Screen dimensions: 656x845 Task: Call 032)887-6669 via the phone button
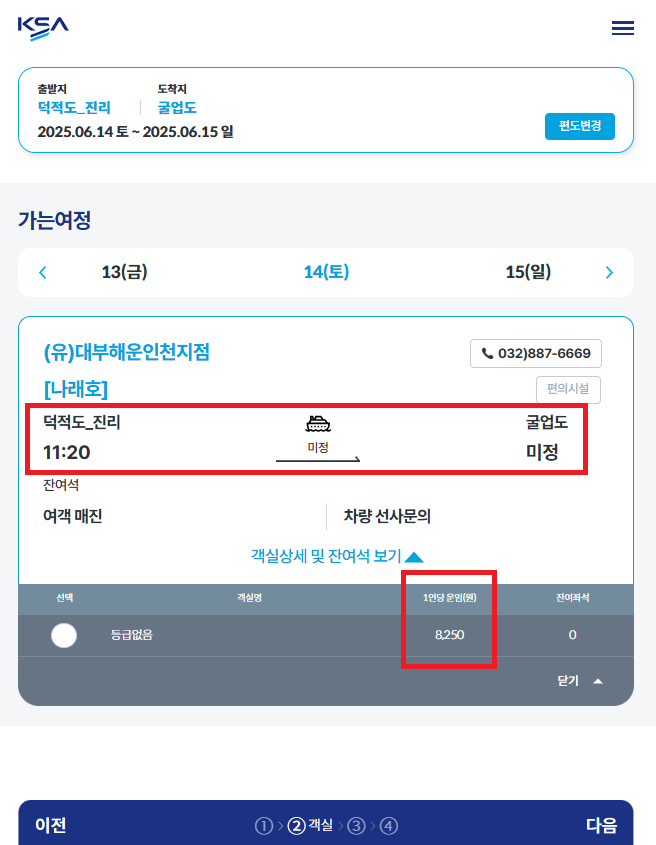click(536, 353)
